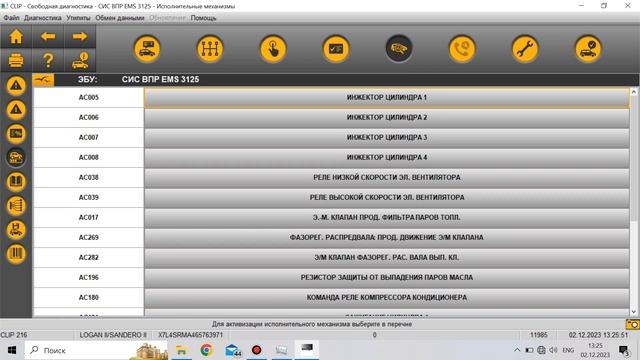Image resolution: width=640 pixels, height=360 pixels.
Task: Open vehicle information car-with-person icon
Action: [80, 60]
